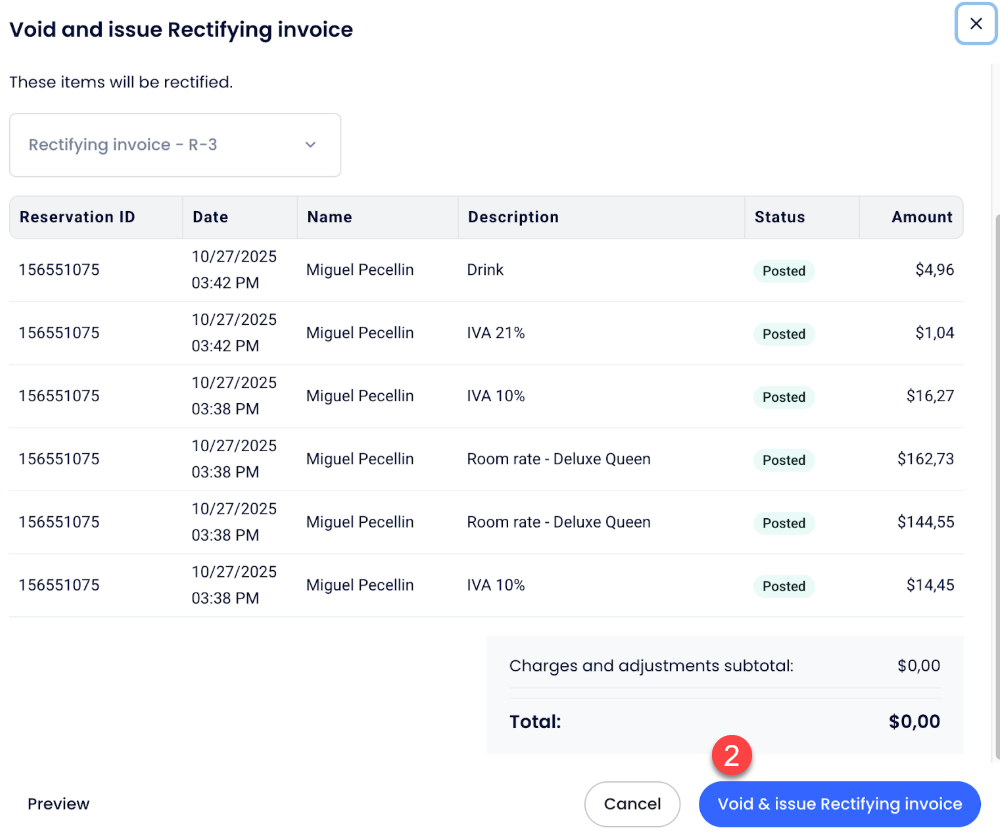
Task: Open the invoice Preview
Action: [58, 804]
